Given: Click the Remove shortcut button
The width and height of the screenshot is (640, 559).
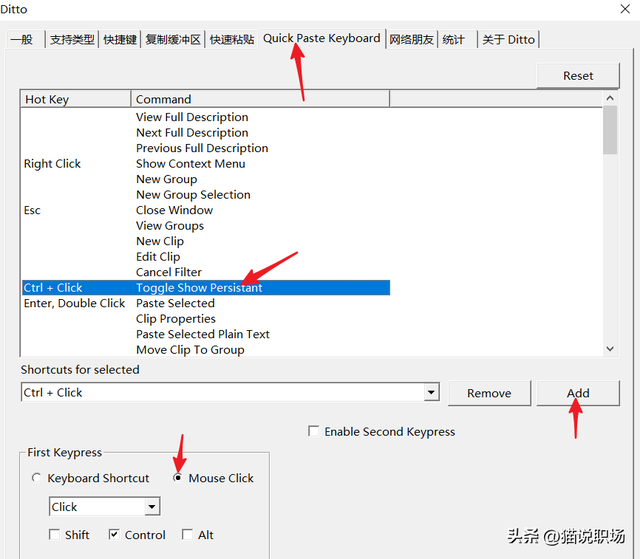Looking at the screenshot, I should 489,393.
